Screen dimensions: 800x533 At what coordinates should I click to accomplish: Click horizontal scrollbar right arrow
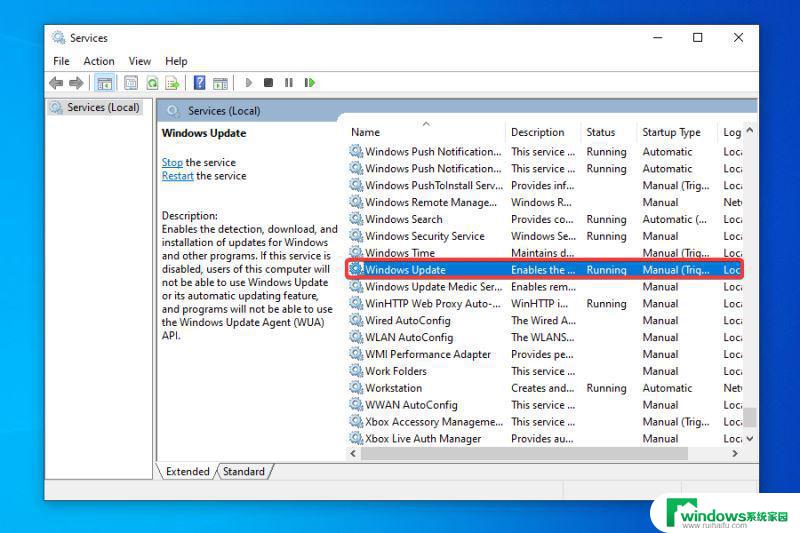click(x=735, y=453)
